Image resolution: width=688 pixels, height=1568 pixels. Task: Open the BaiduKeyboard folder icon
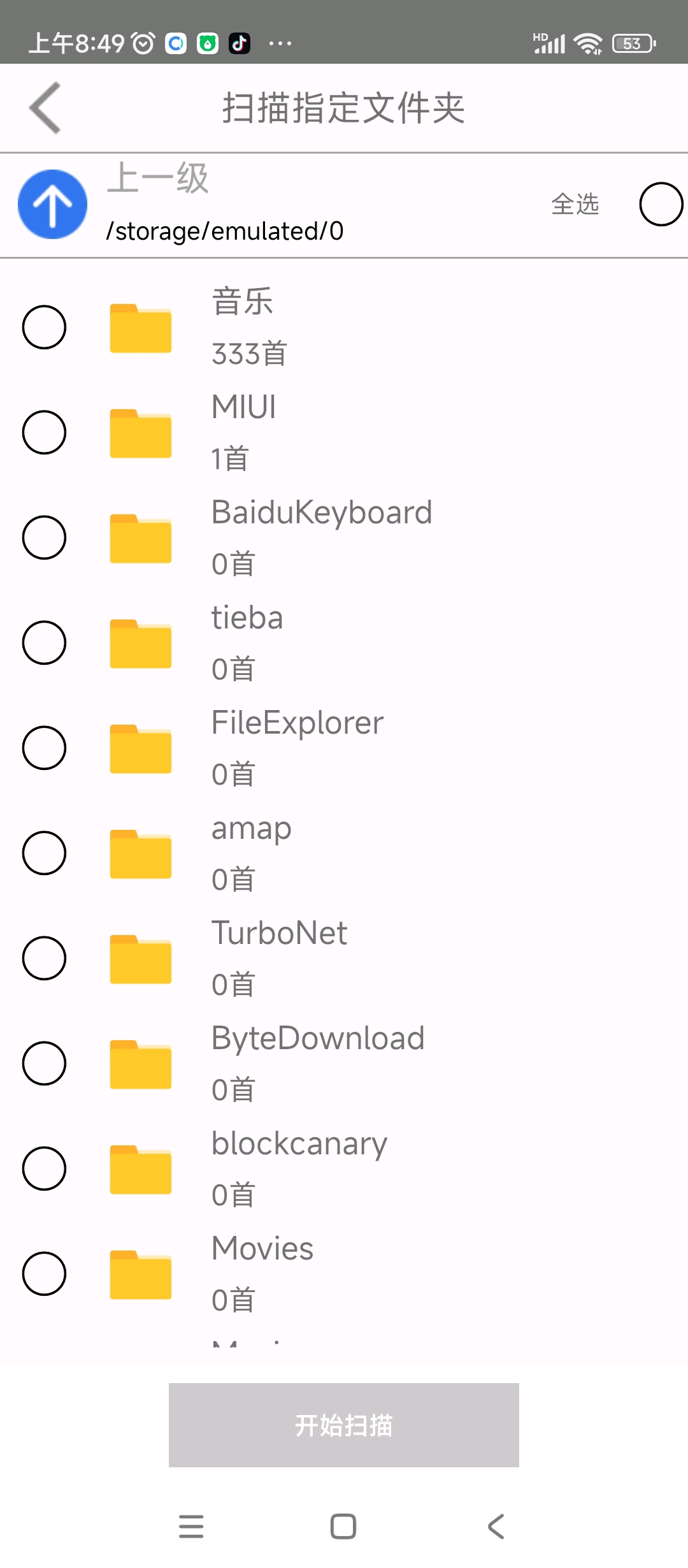tap(141, 539)
